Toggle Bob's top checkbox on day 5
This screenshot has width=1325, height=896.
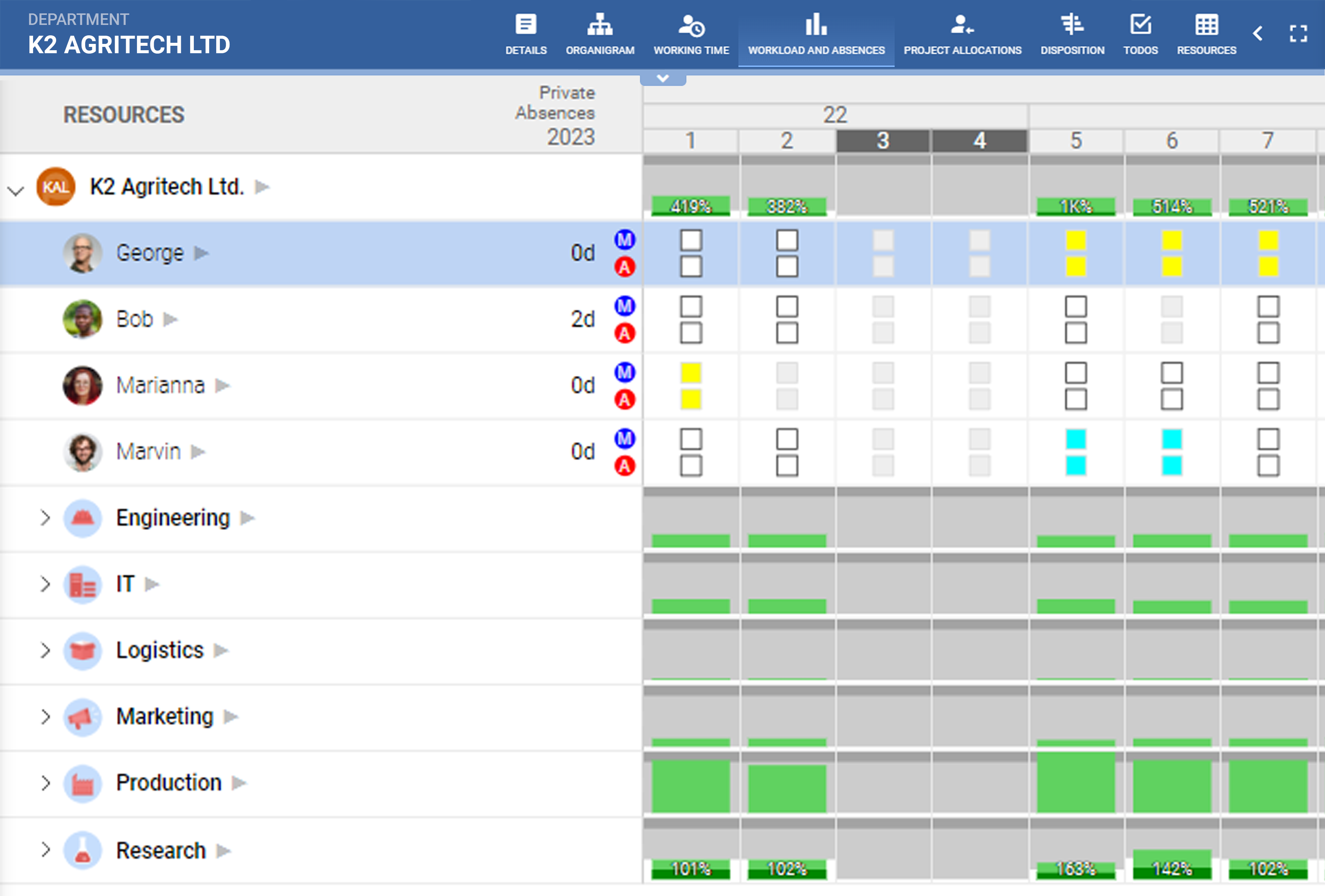pyautogui.click(x=1075, y=307)
